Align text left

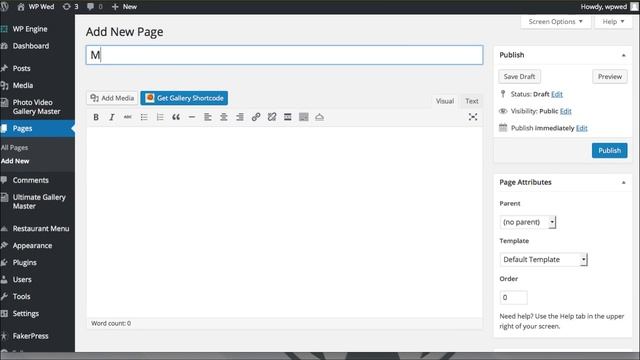tap(208, 117)
